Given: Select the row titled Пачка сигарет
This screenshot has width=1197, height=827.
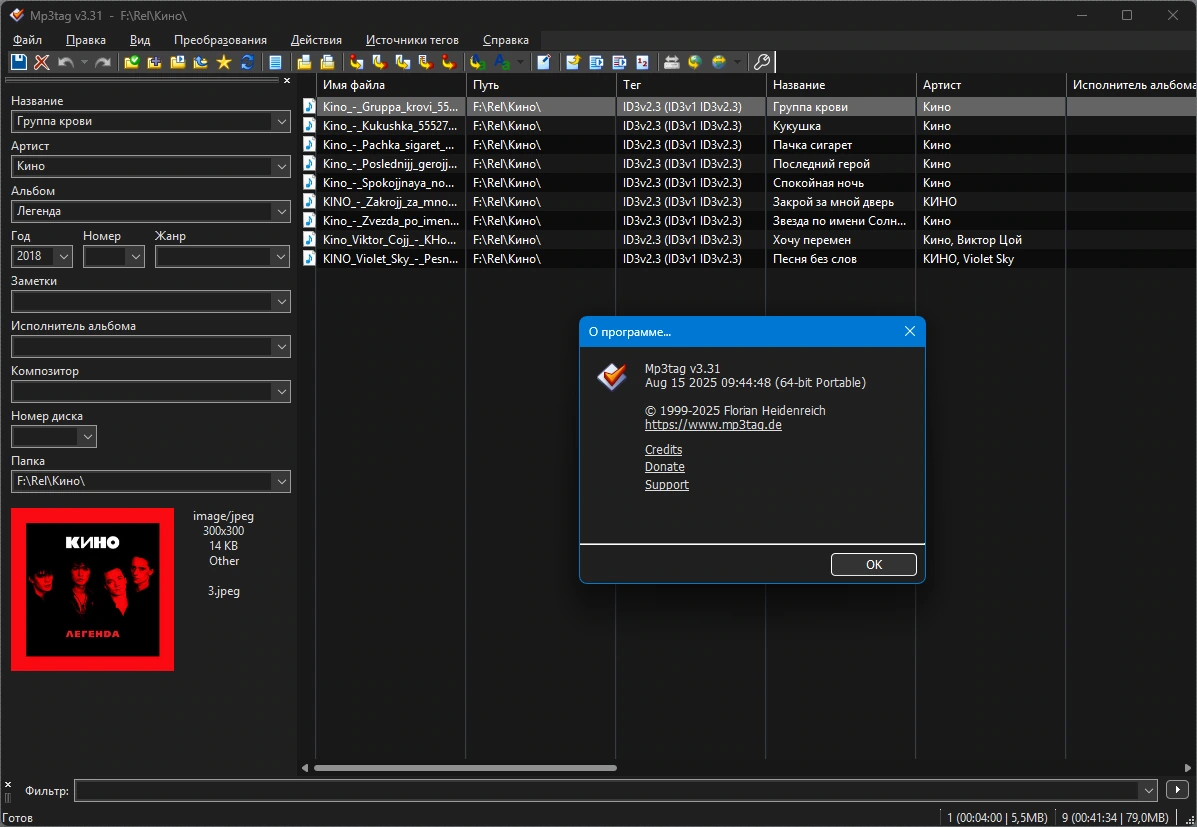Looking at the screenshot, I should click(x=748, y=144).
